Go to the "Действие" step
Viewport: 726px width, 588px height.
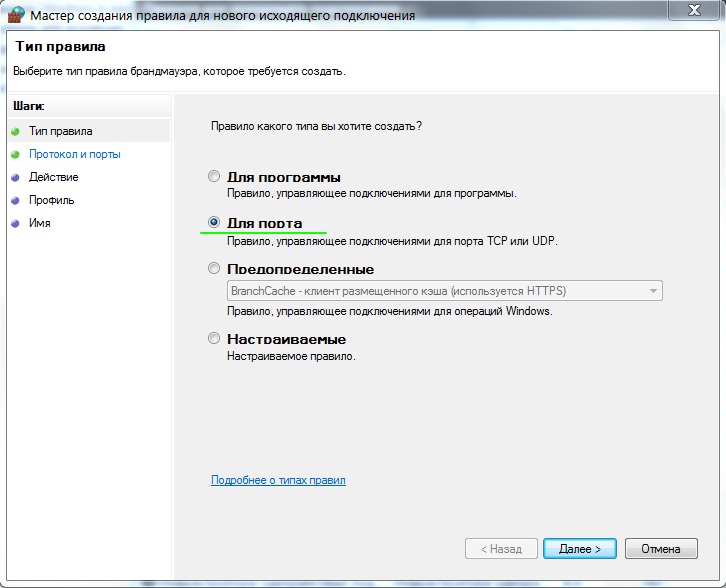(54, 177)
